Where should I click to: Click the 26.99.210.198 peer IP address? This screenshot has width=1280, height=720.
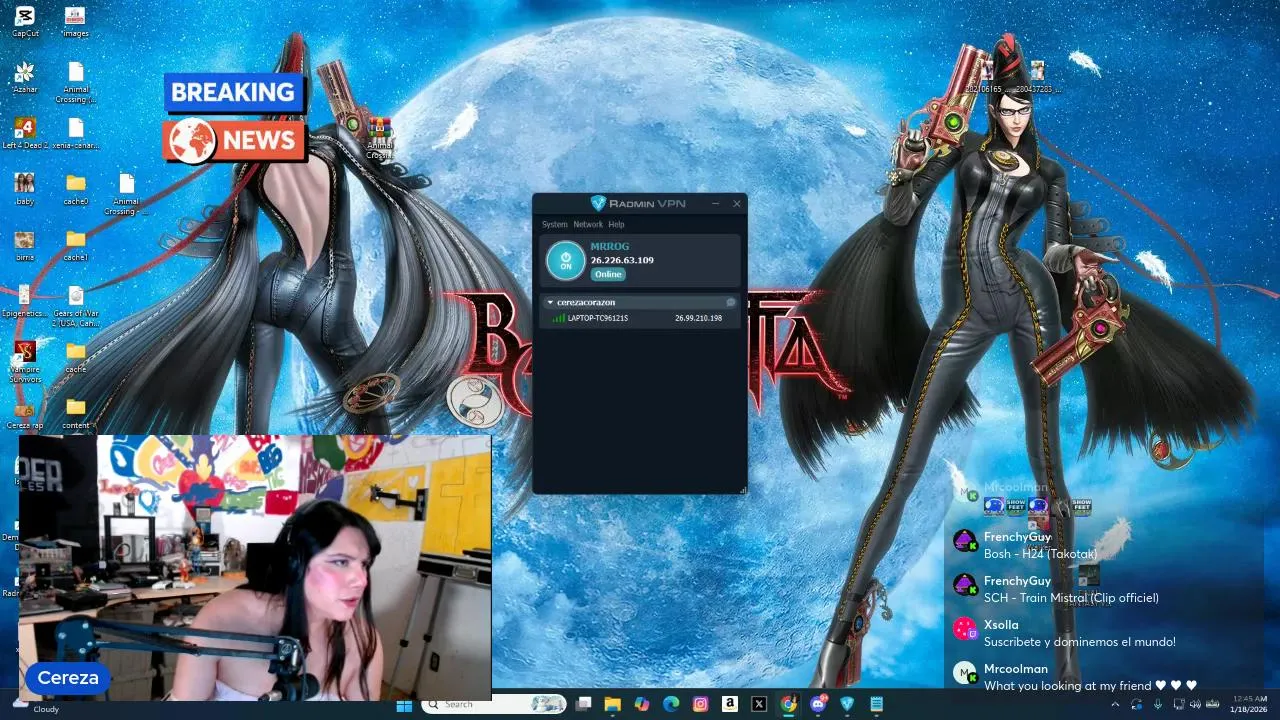[x=698, y=318]
